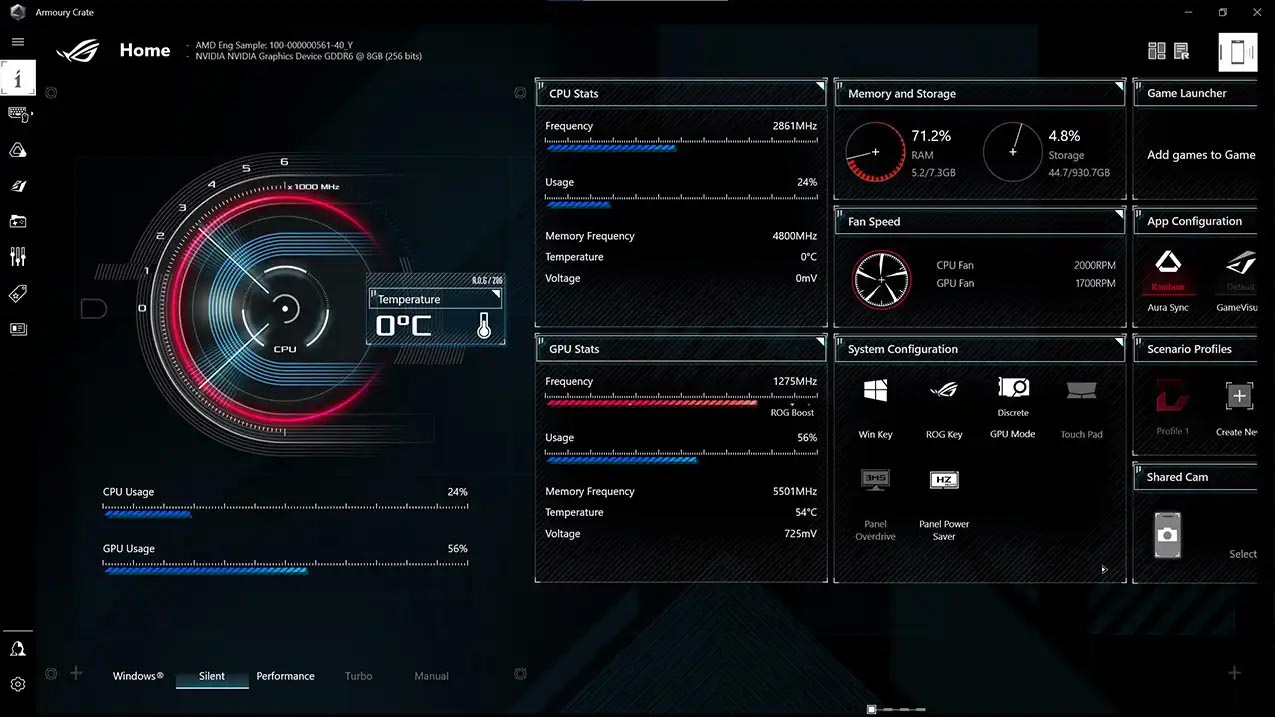The height and width of the screenshot is (717, 1275).
Task: Expand the CPU Stats panel corner arrow
Action: (822, 85)
